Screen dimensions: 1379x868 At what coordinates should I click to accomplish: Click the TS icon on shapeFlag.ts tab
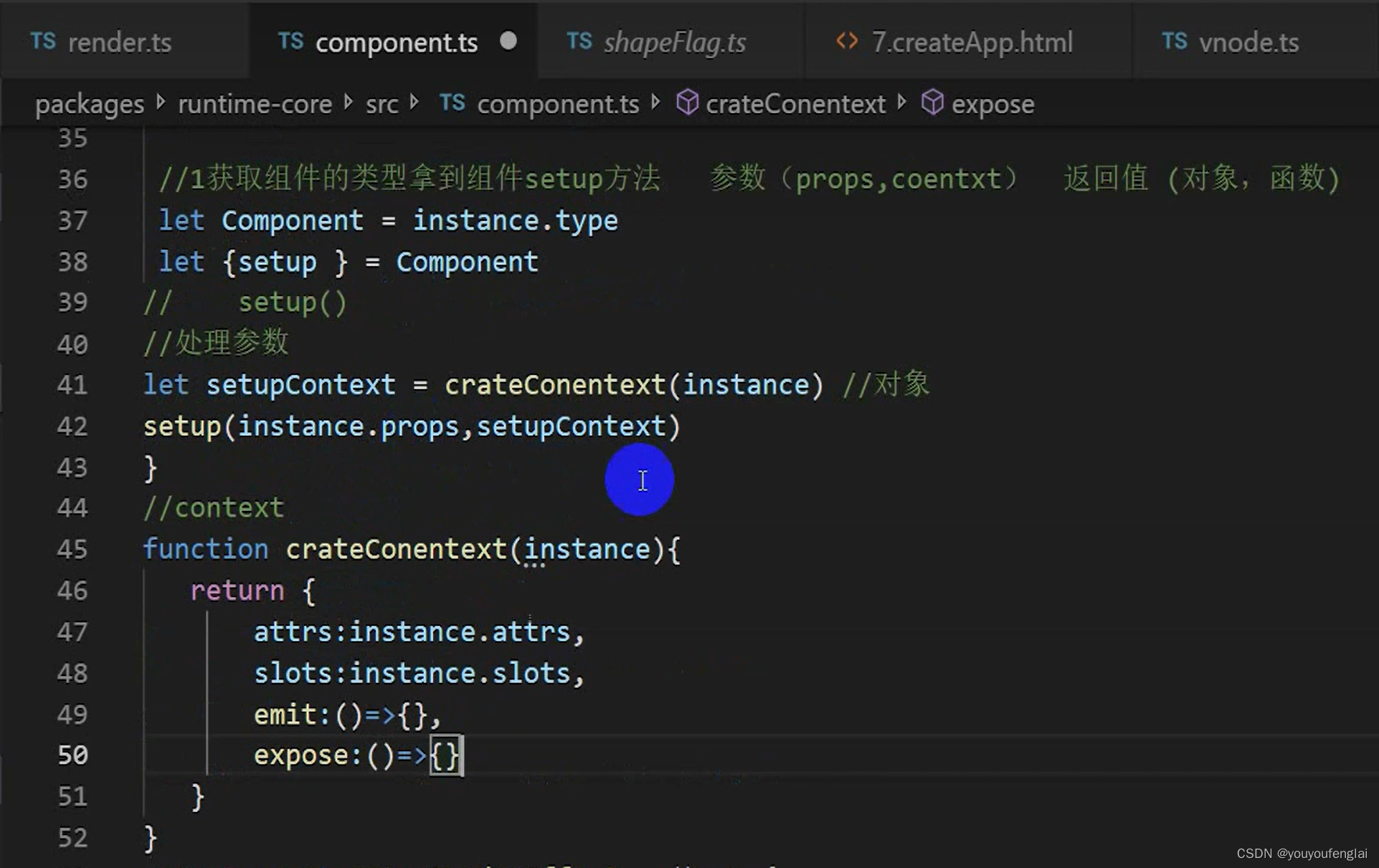pos(579,42)
